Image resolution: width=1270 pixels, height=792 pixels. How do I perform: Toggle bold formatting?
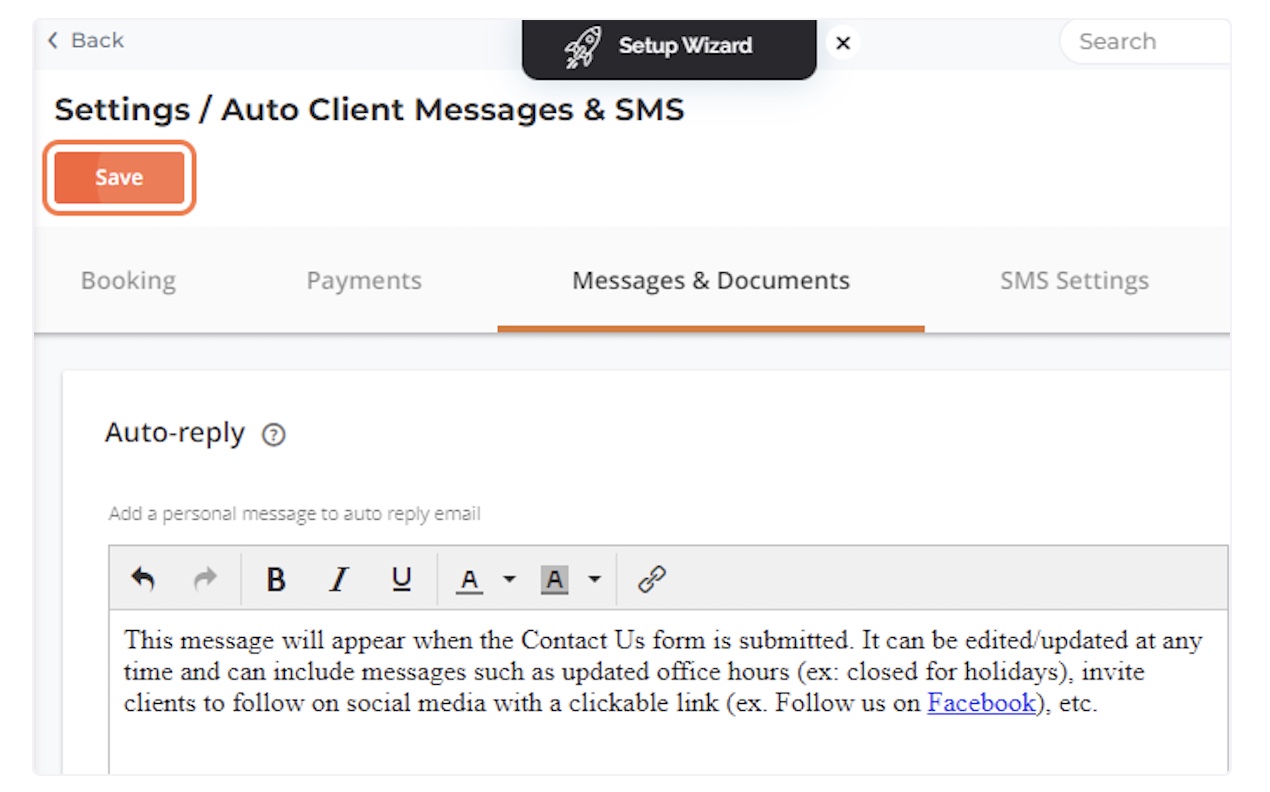[276, 579]
